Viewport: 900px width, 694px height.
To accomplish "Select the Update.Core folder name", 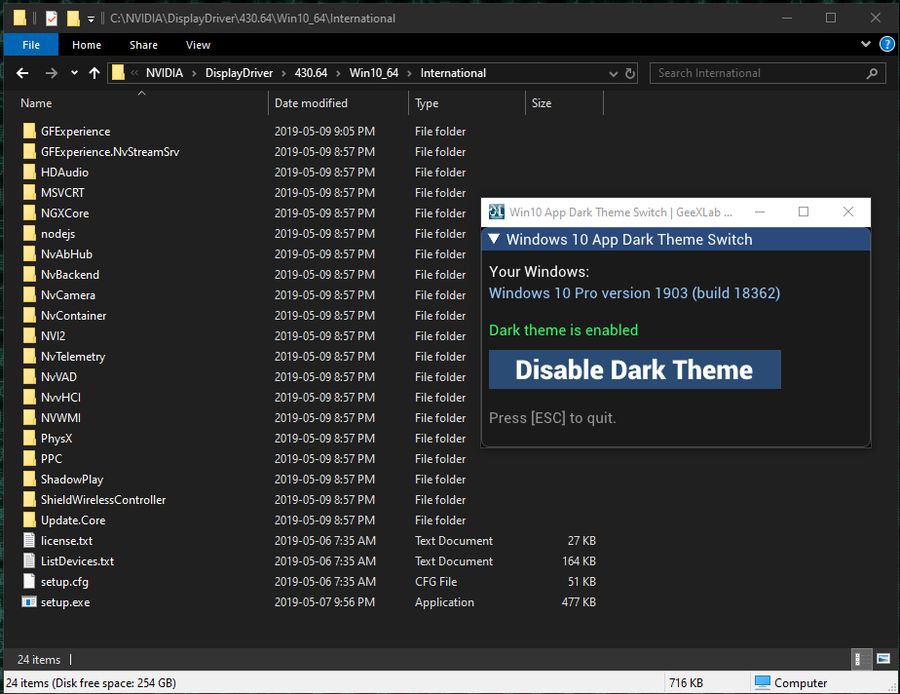I will pos(73,521).
